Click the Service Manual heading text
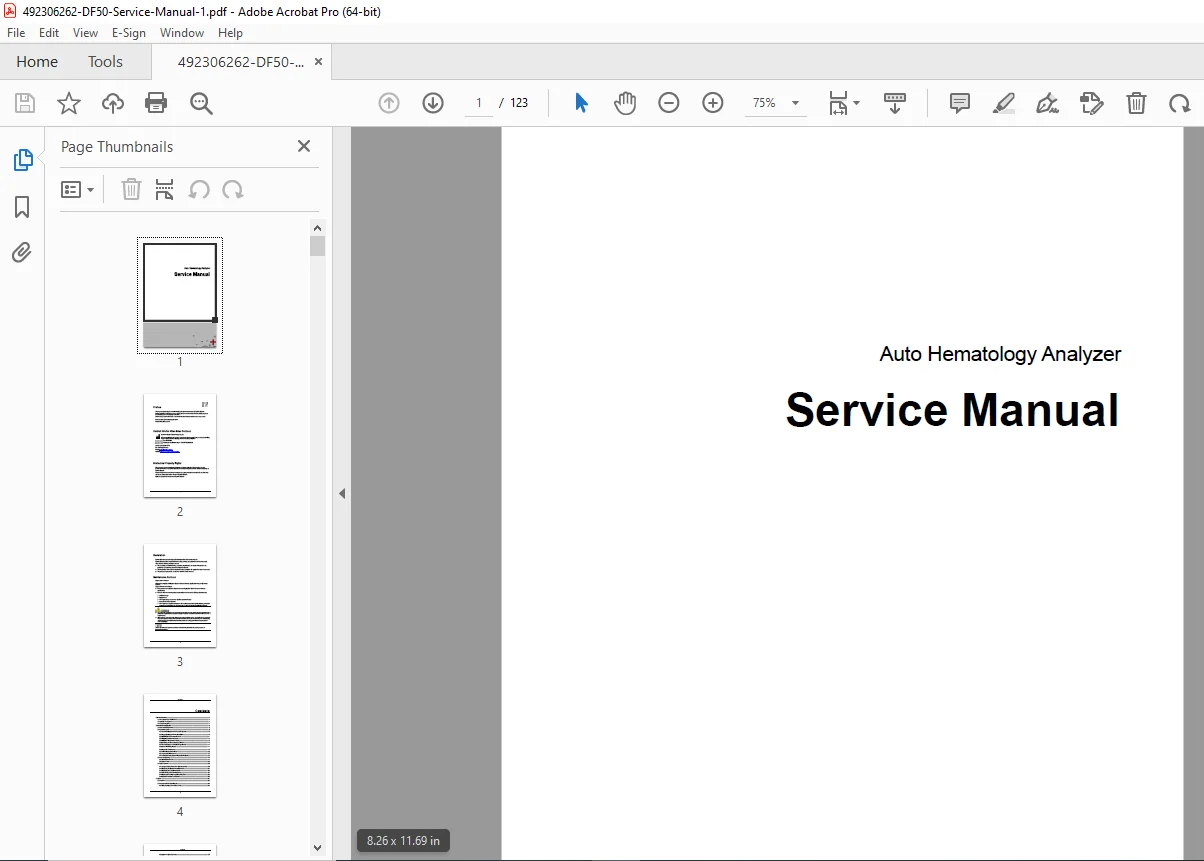Image resolution: width=1204 pixels, height=861 pixels. [x=952, y=410]
